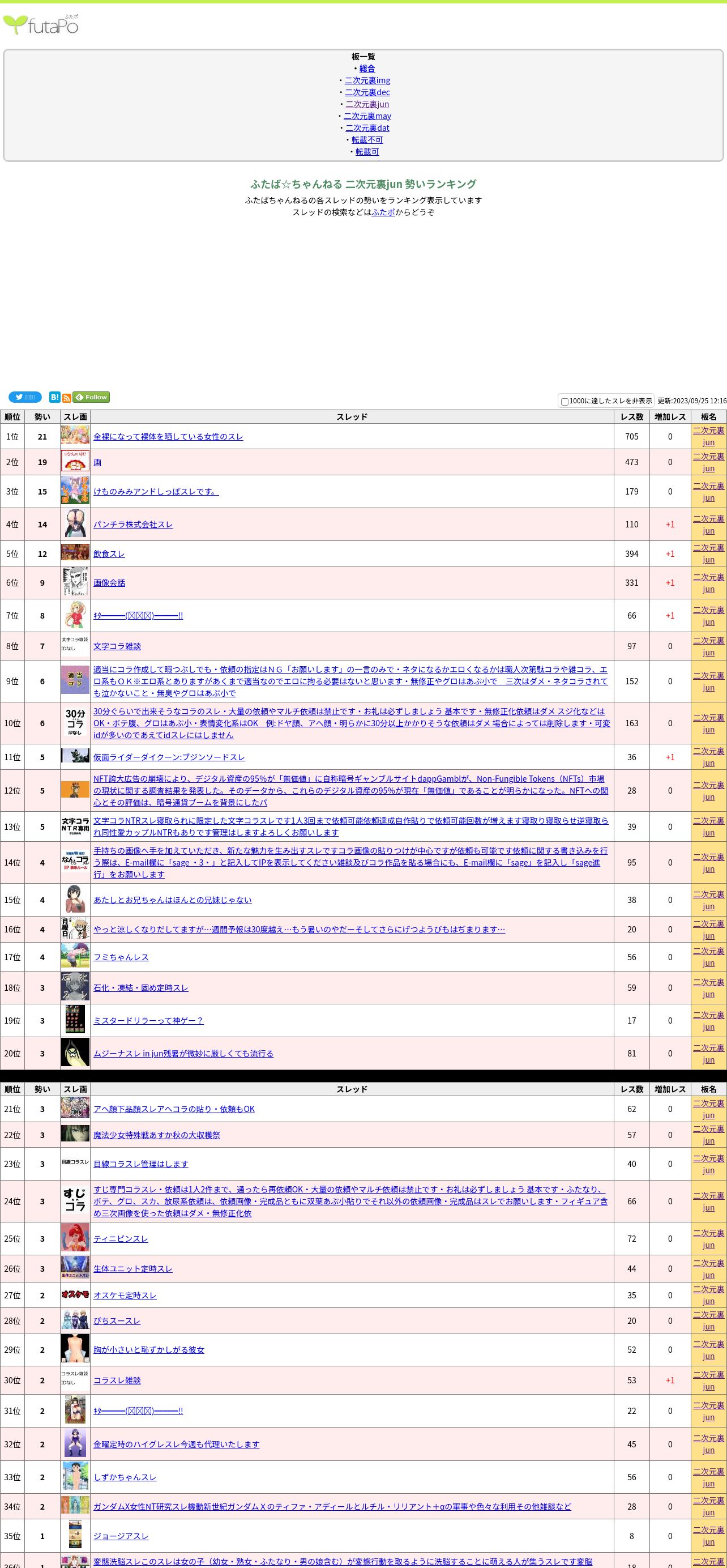
Task: Open 二次元裏jun board link in board list
Action: click(x=367, y=104)
